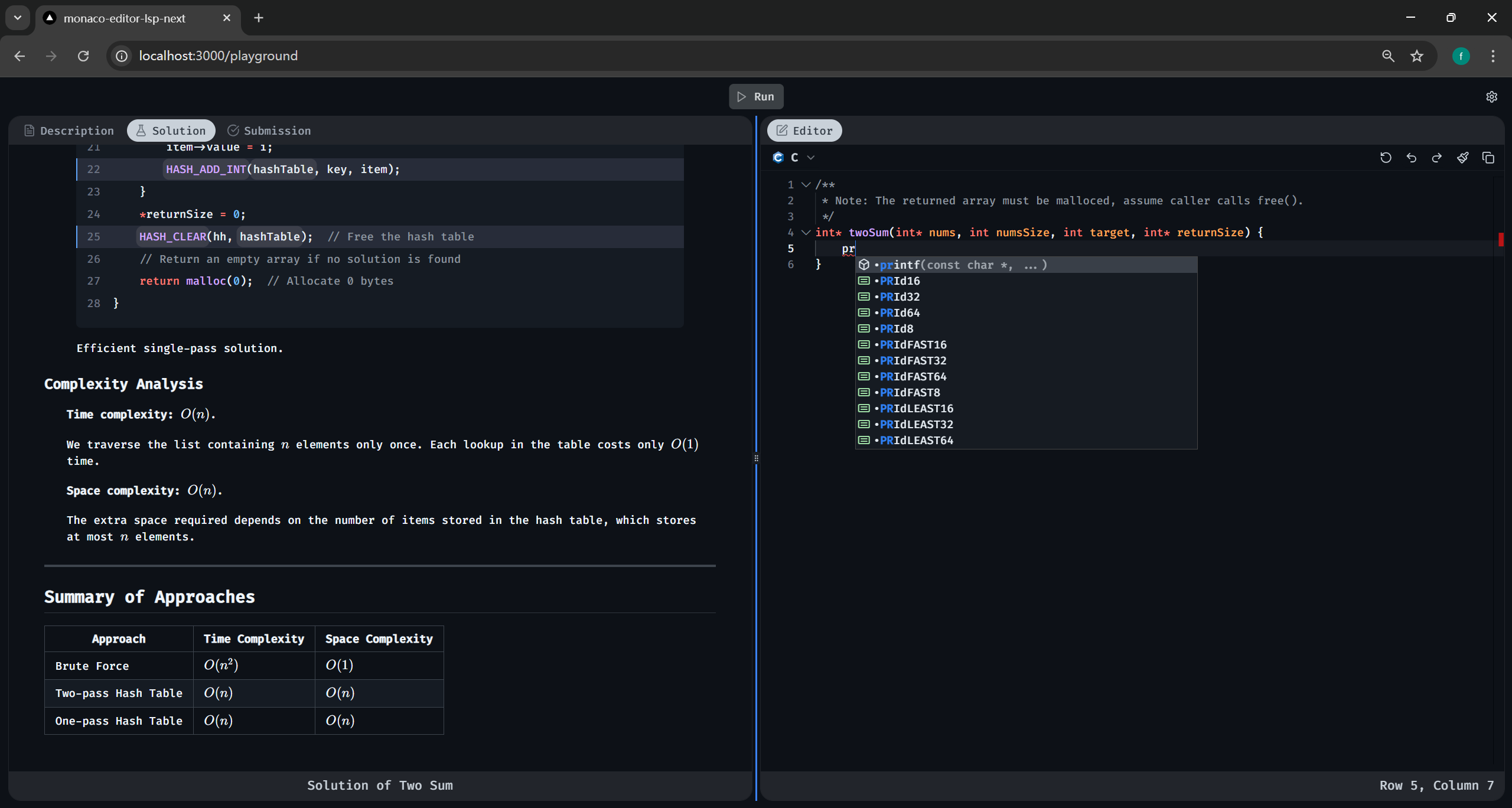Click the browser zoom magnifier icon
This screenshot has height=808, width=1512.
[1388, 56]
